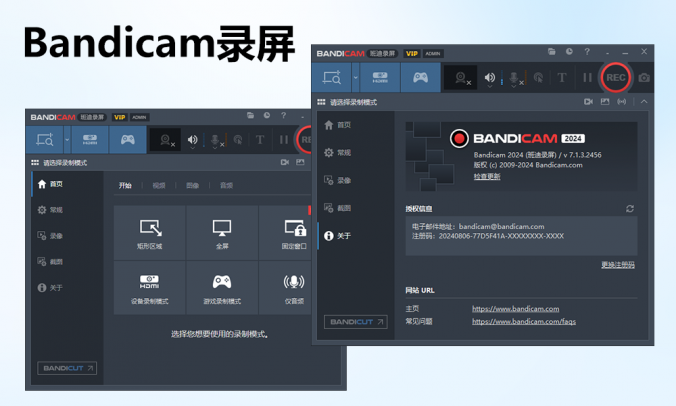The height and width of the screenshot is (406, 676).
Task: Collapse panel with up chevron in About window
Action: [644, 102]
